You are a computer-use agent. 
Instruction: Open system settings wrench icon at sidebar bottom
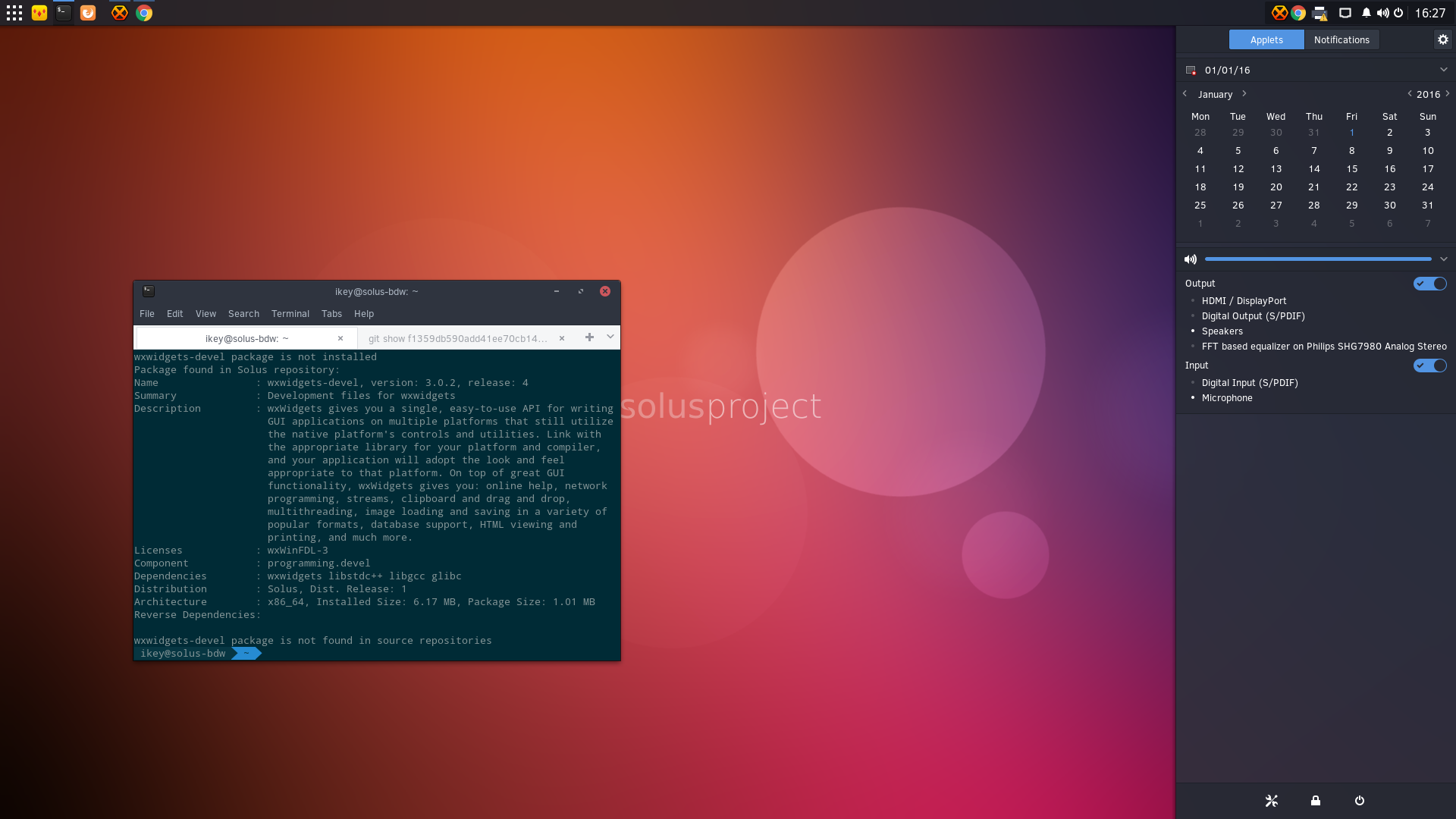pos(1272,801)
